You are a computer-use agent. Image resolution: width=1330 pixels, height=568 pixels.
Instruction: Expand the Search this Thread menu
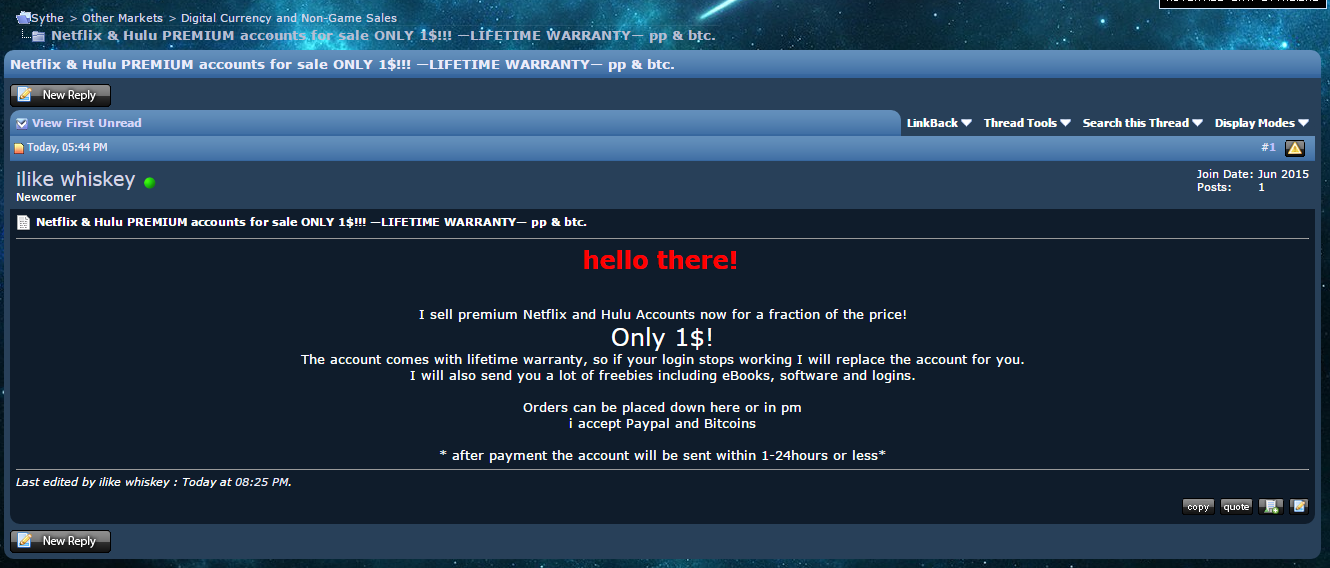(x=1142, y=123)
